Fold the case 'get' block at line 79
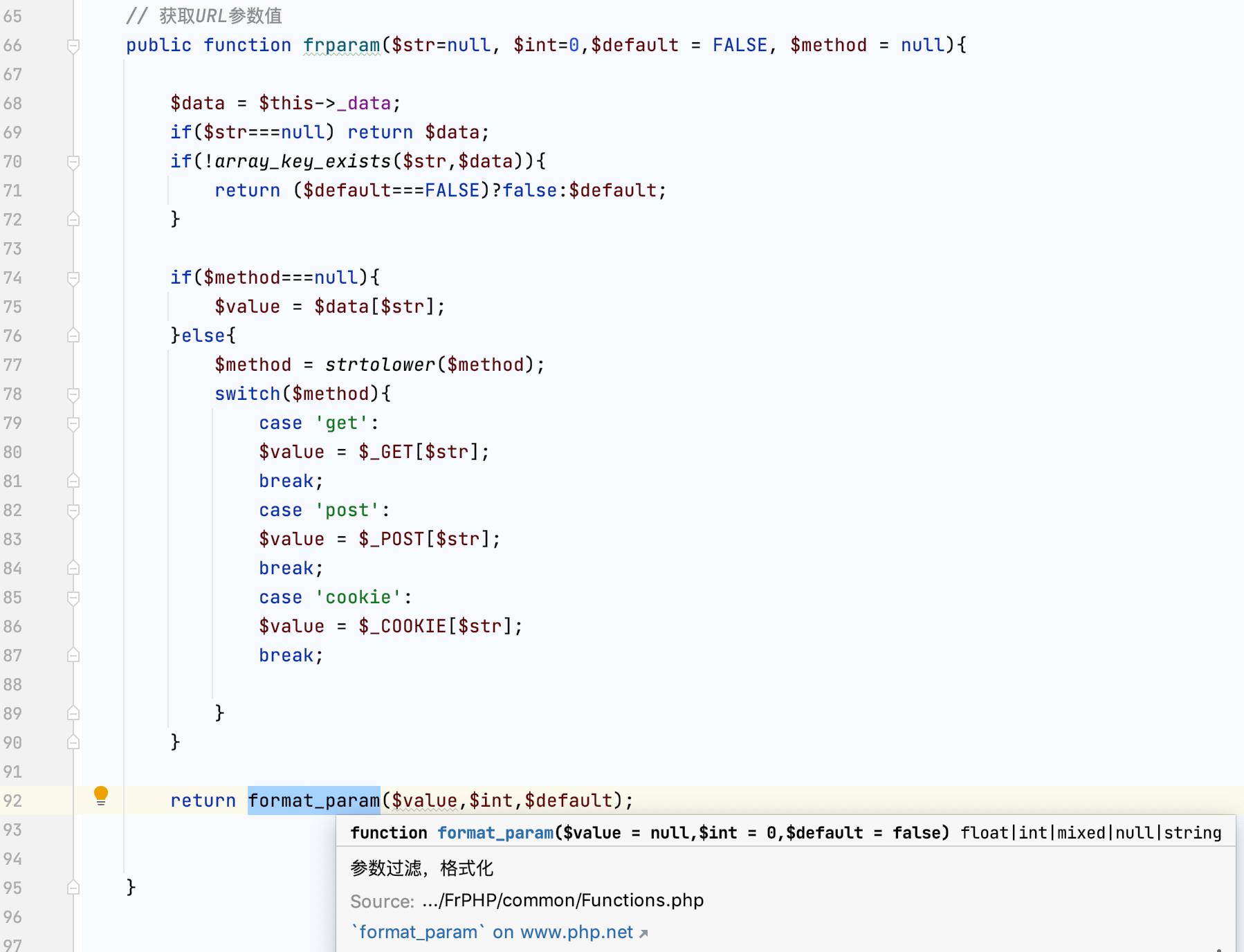The width and height of the screenshot is (1244, 952). tap(73, 423)
